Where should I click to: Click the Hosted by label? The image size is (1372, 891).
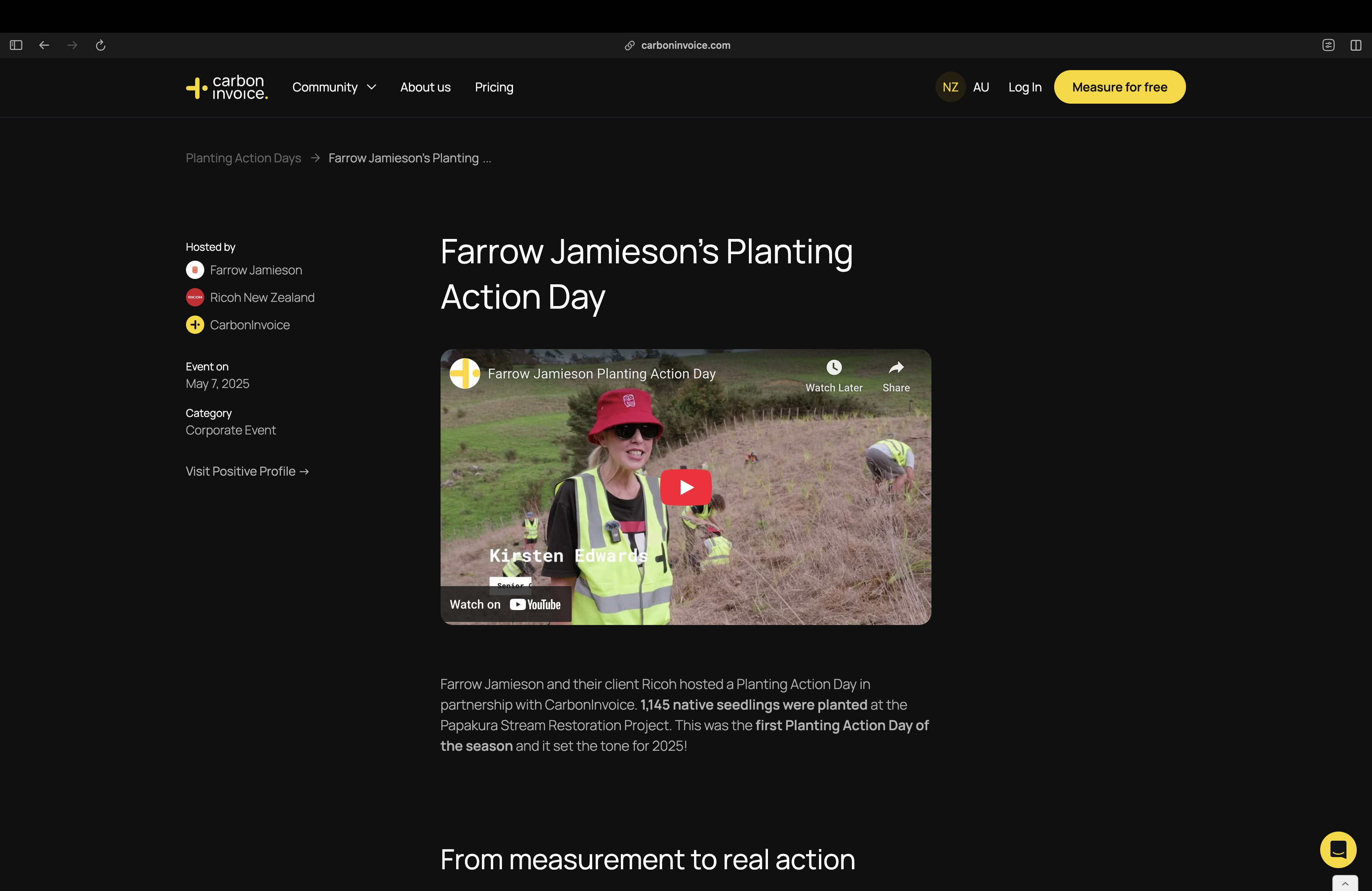[210, 247]
